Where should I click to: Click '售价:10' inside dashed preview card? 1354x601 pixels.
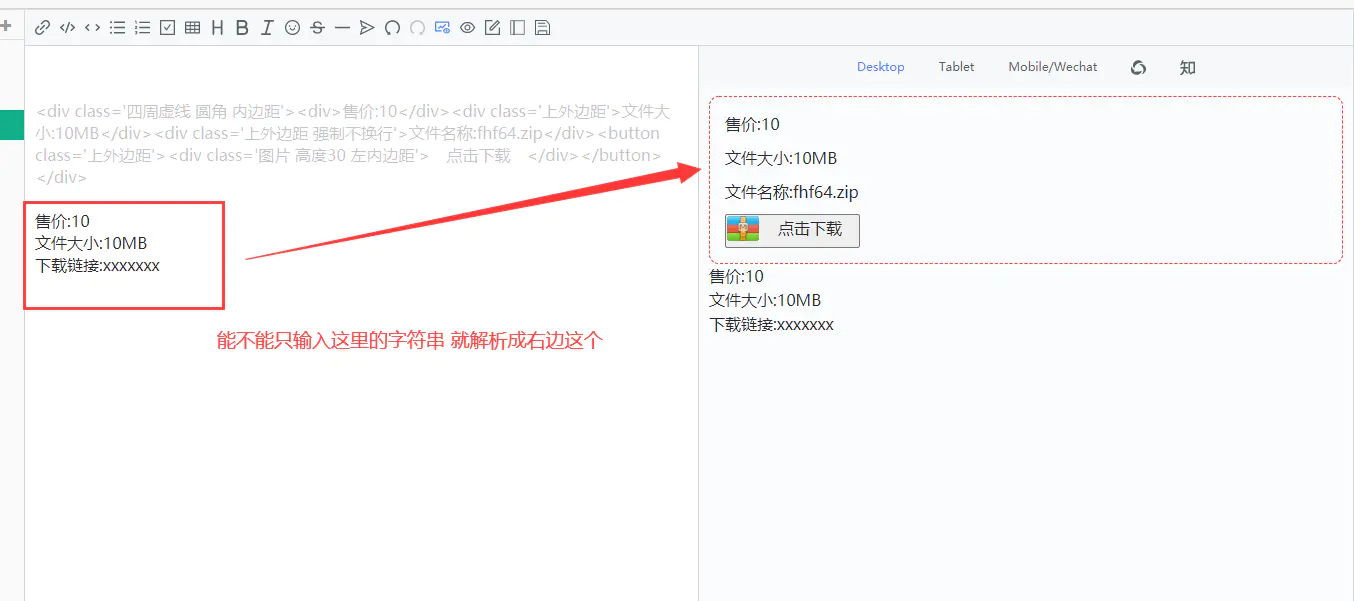pyautogui.click(x=752, y=124)
